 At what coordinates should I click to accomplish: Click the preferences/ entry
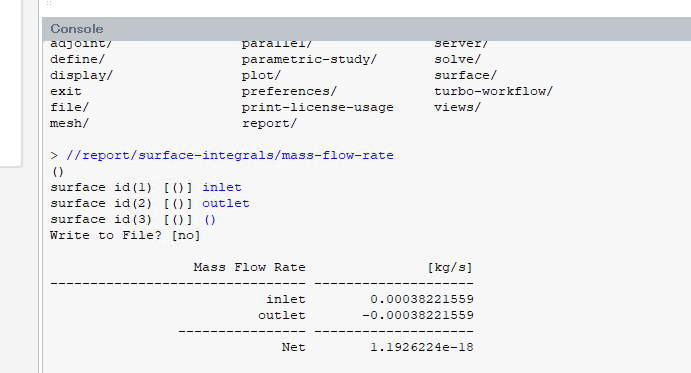click(289, 91)
